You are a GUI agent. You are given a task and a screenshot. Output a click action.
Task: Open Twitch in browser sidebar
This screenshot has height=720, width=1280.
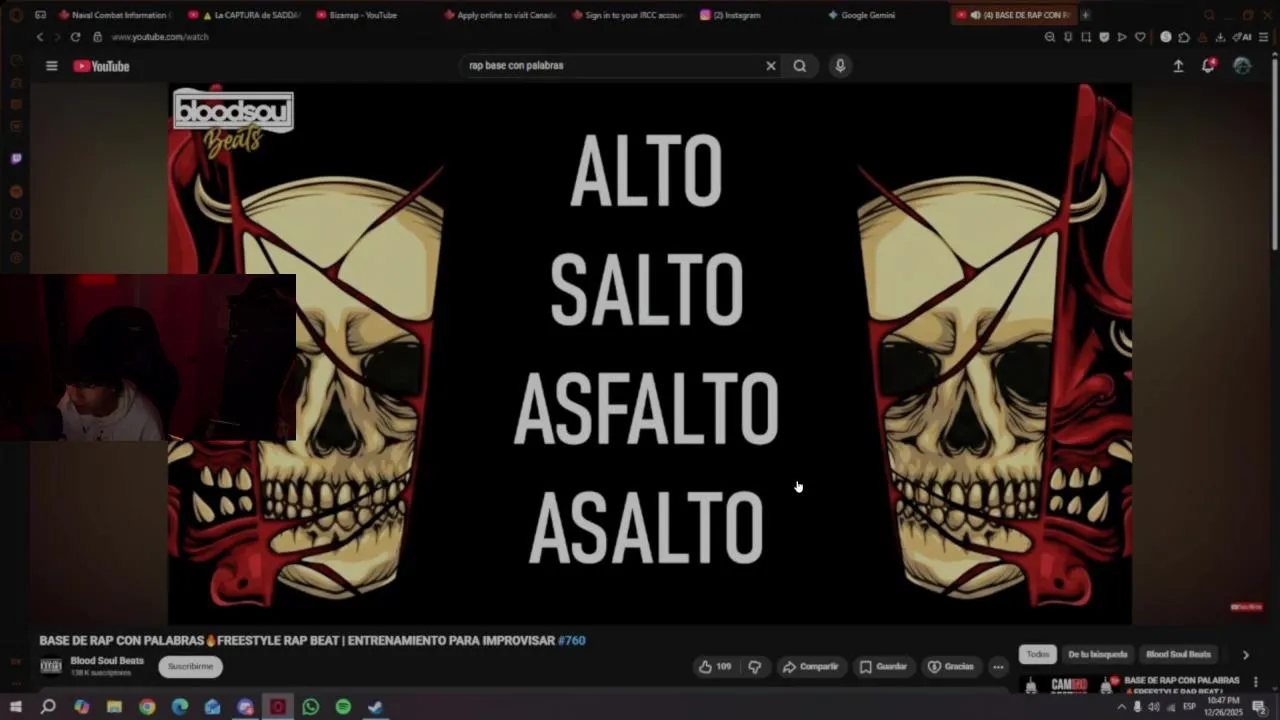16,158
